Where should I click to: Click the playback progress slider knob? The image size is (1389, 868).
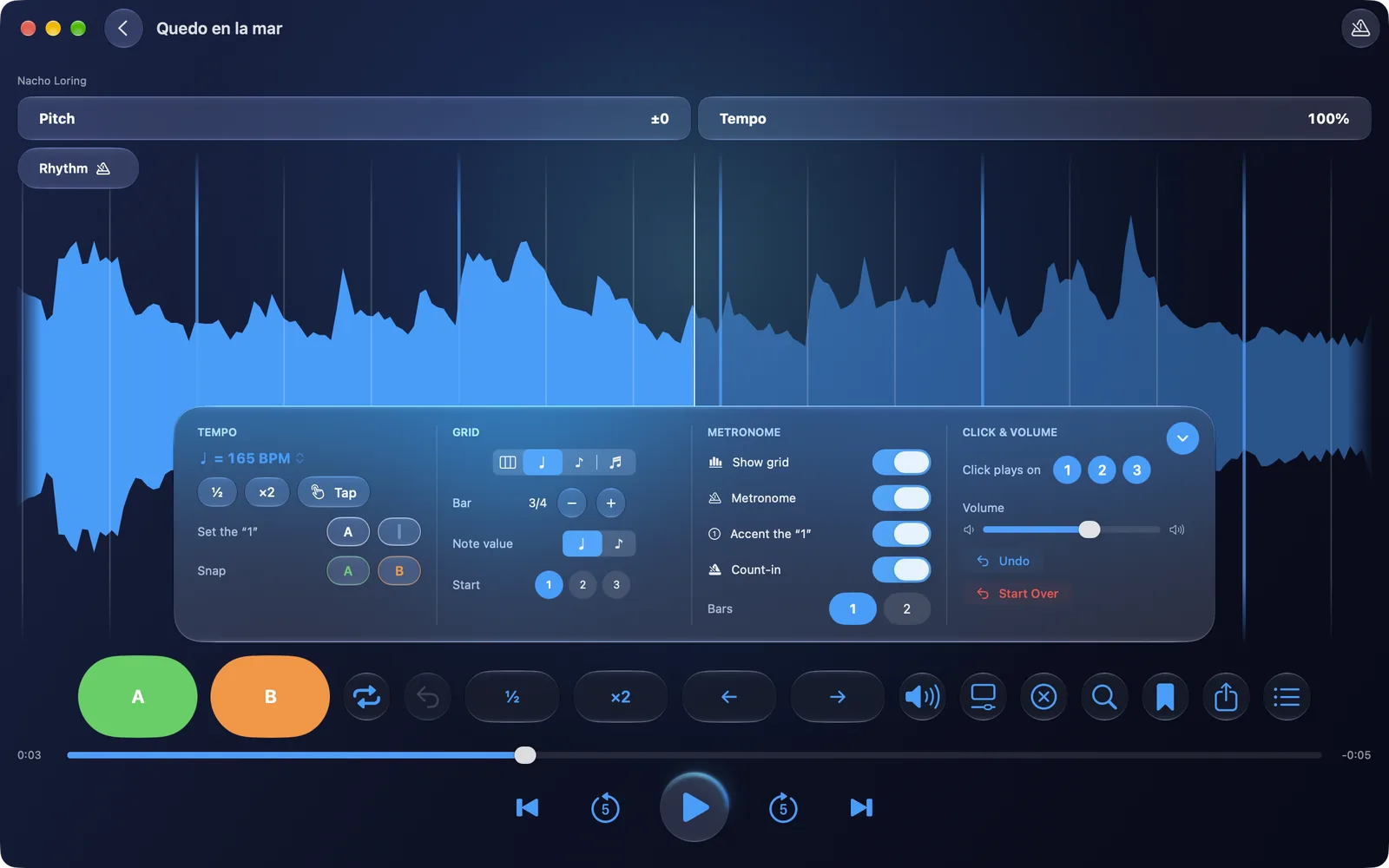525,755
